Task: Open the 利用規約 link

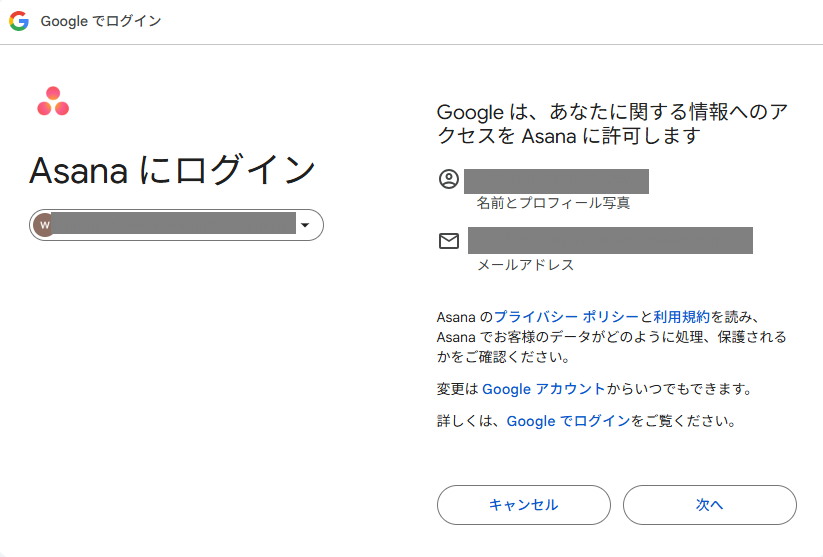Action: coord(681,316)
